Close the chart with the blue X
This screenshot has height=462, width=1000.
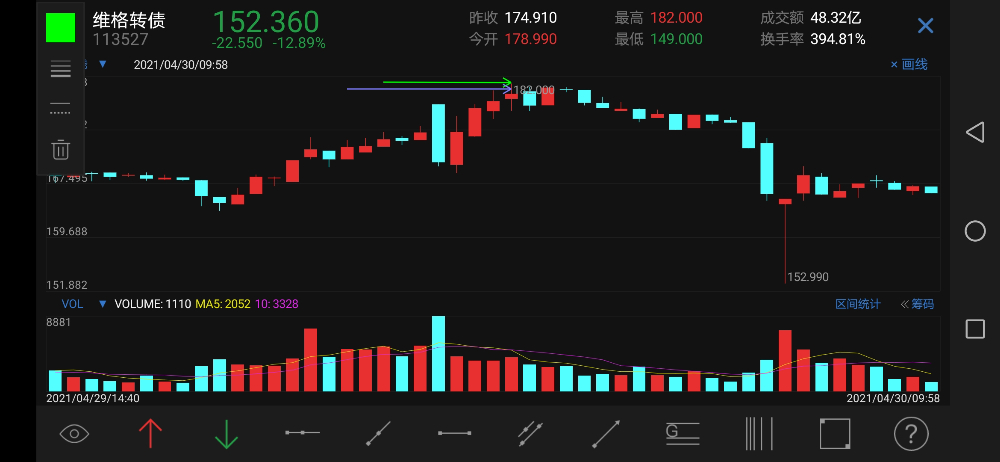925,26
